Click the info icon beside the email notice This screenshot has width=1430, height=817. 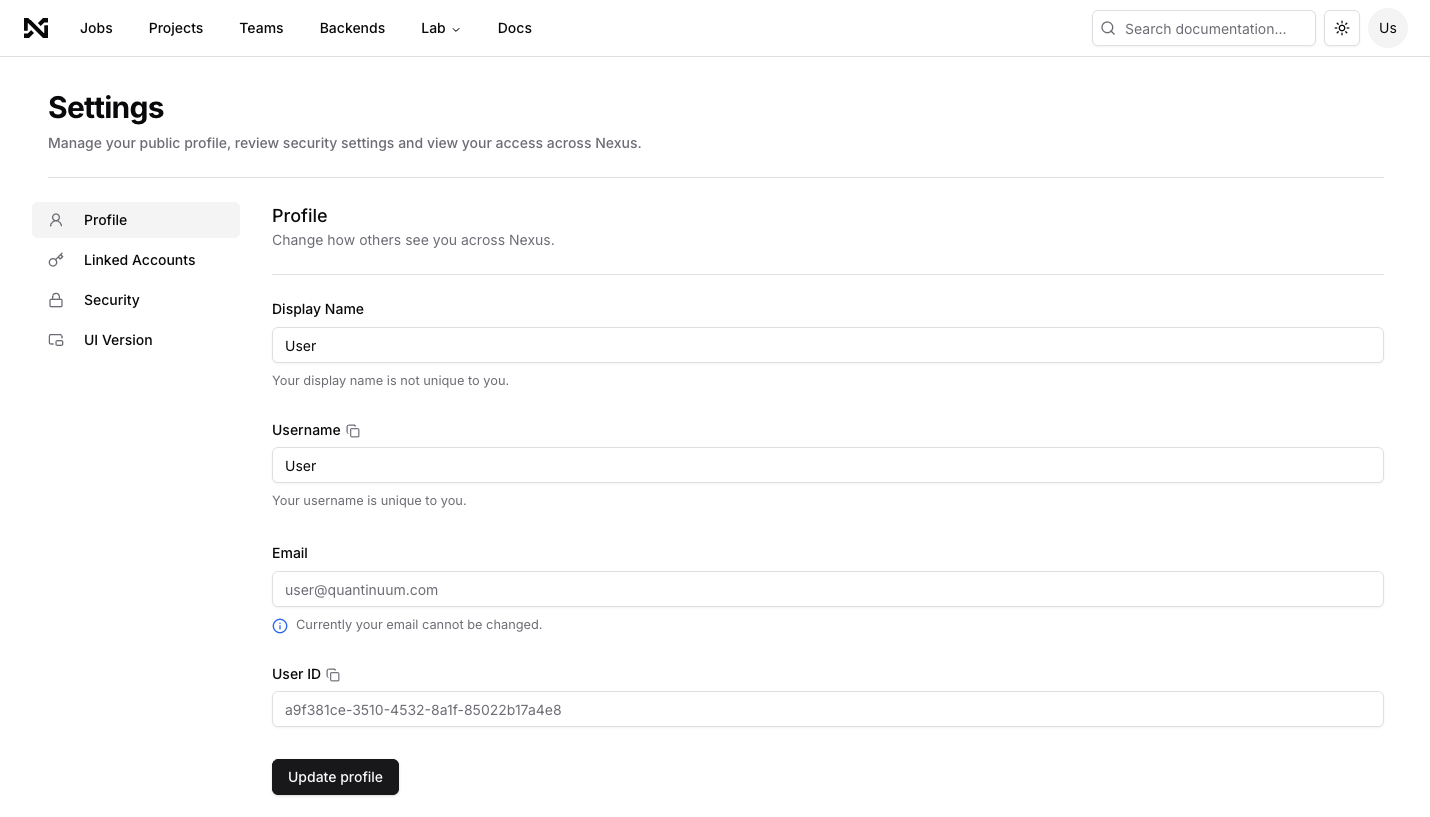280,625
